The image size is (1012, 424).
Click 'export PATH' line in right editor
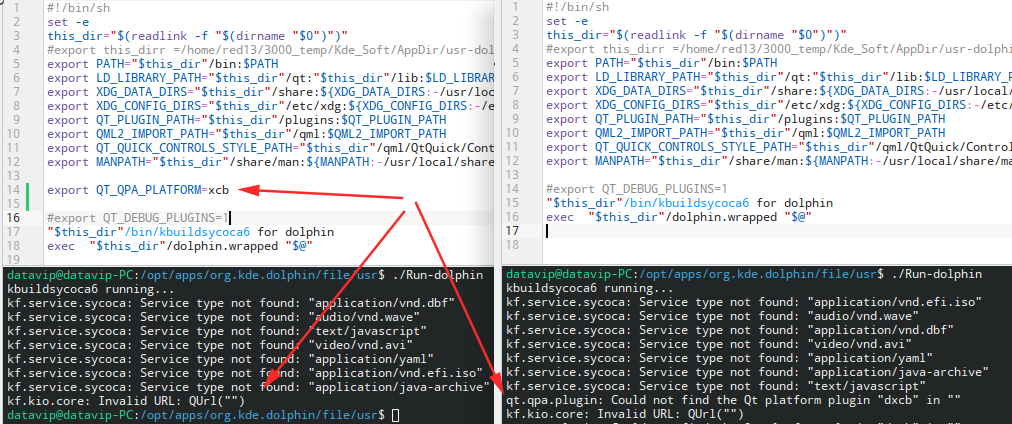662,64
